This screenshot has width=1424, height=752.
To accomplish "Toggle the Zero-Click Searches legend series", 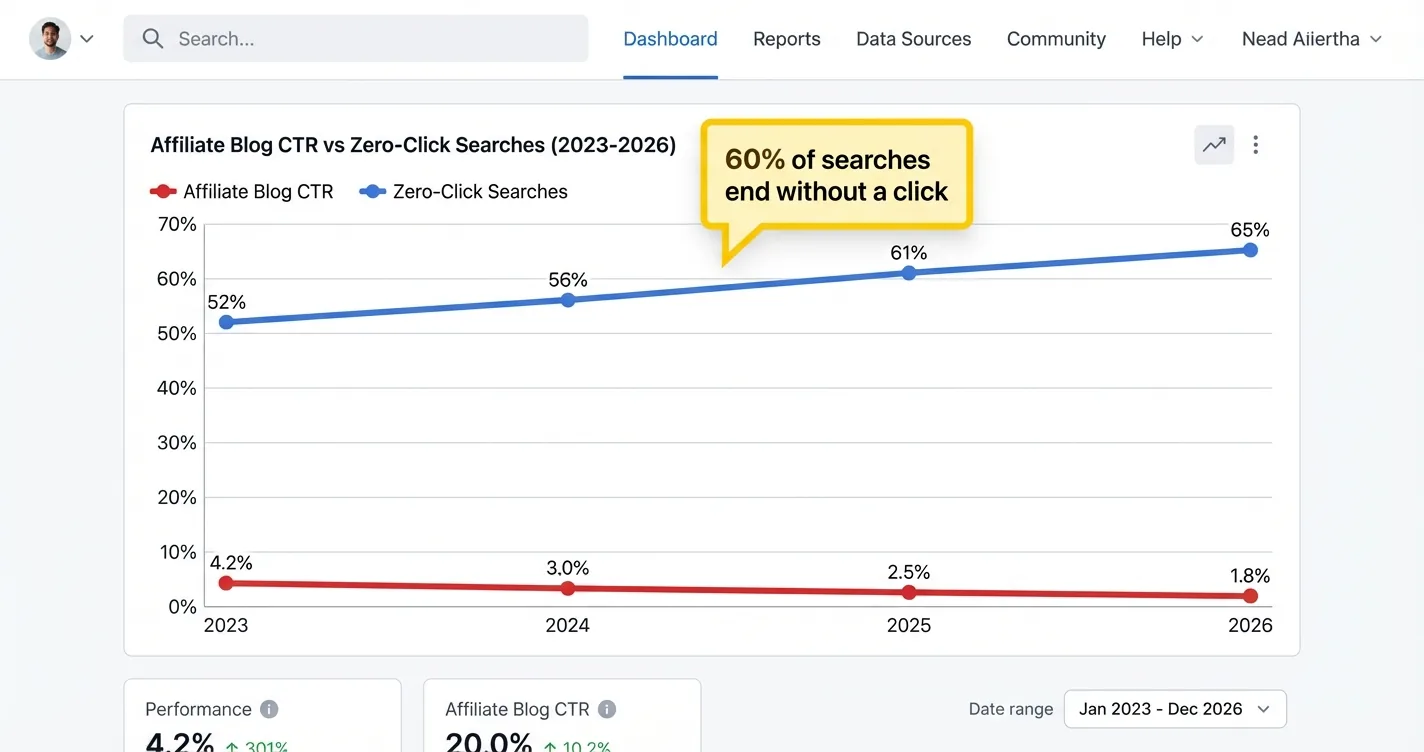I will point(462,191).
